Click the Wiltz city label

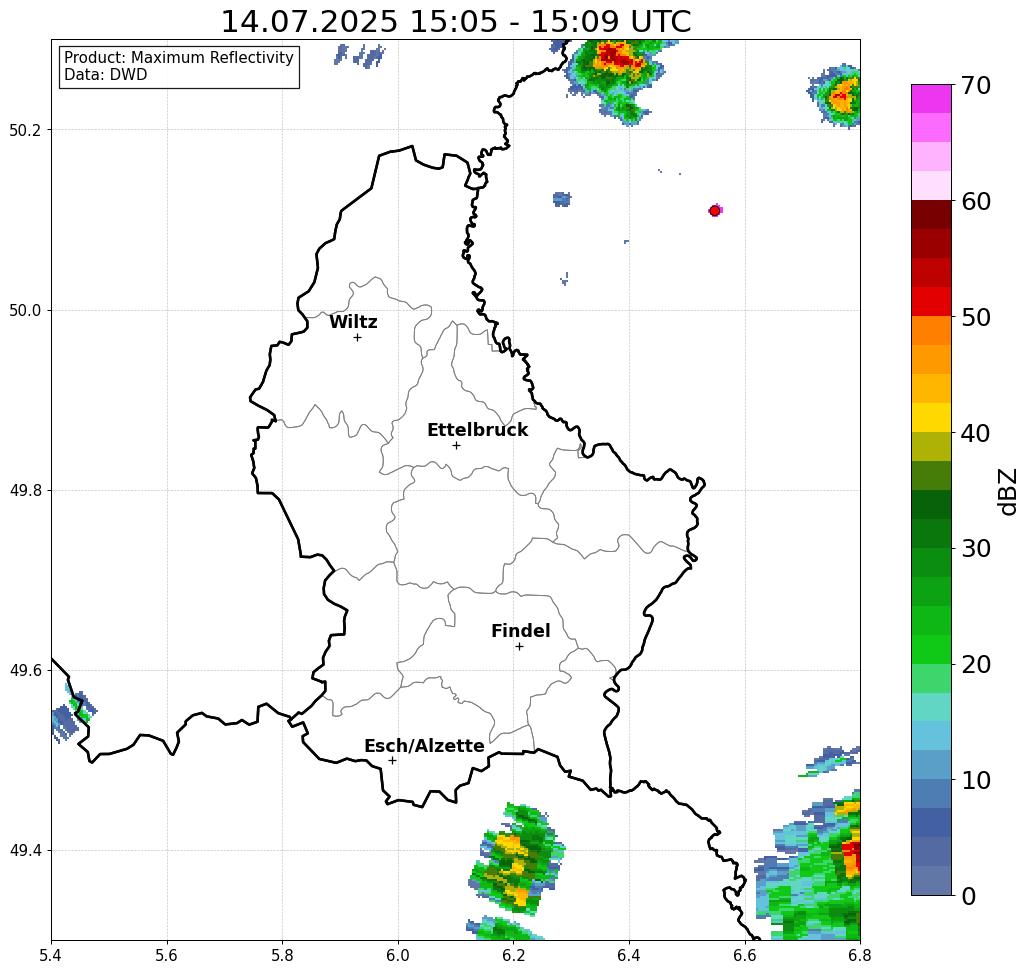click(353, 322)
